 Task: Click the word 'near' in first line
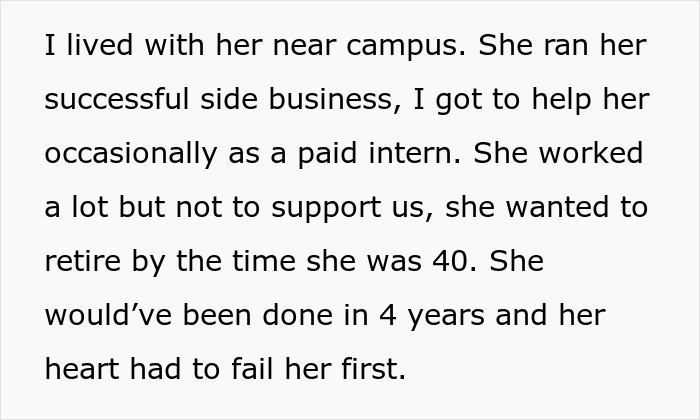[304, 46]
